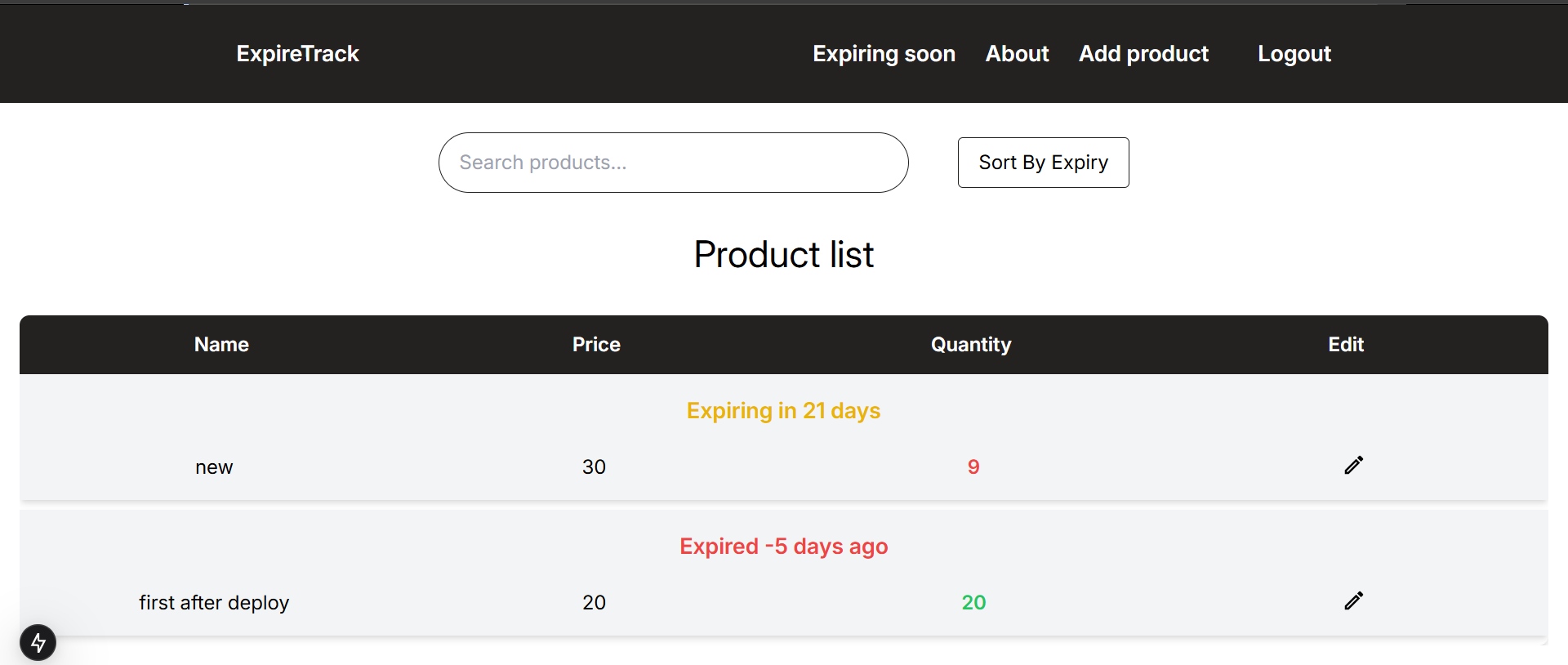The image size is (1568, 665).
Task: Click the Name column header
Action: pyautogui.click(x=221, y=345)
